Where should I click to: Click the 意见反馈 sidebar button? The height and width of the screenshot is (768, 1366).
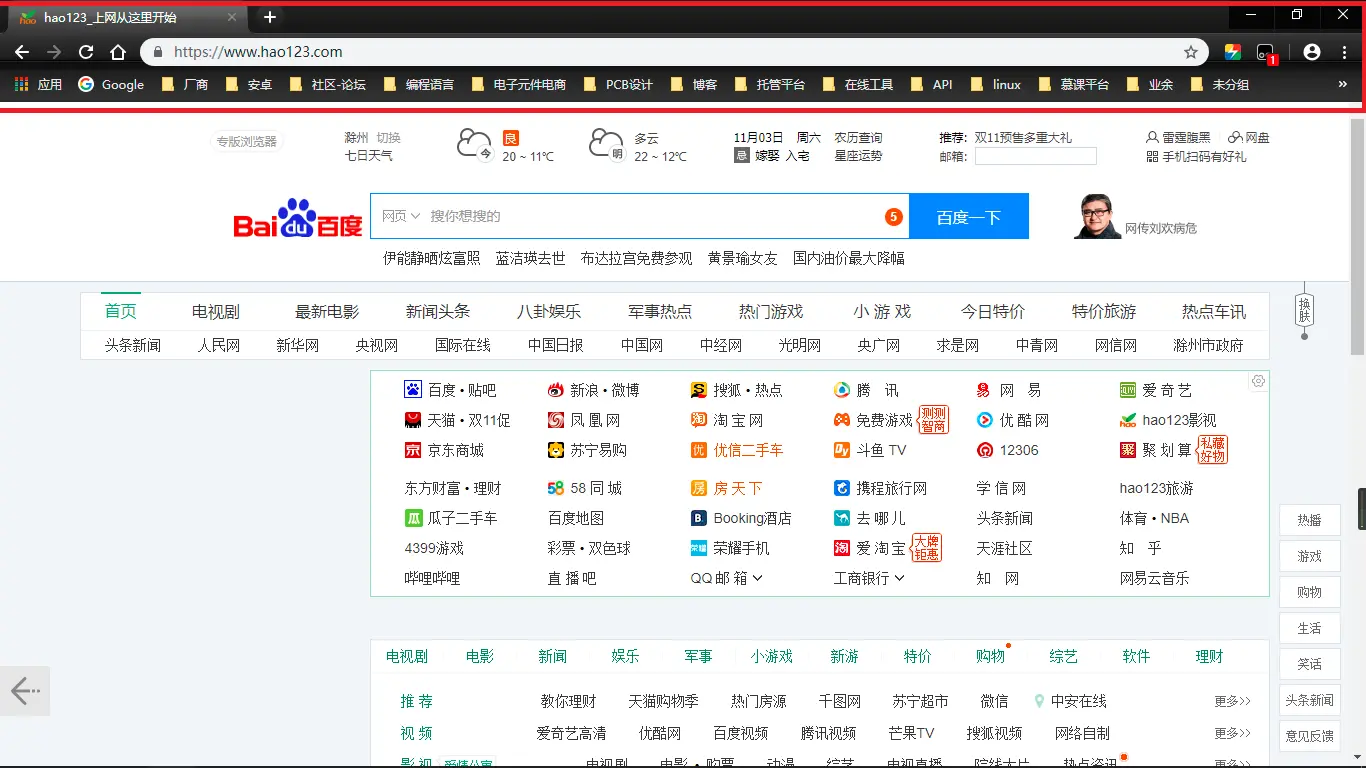click(1309, 736)
